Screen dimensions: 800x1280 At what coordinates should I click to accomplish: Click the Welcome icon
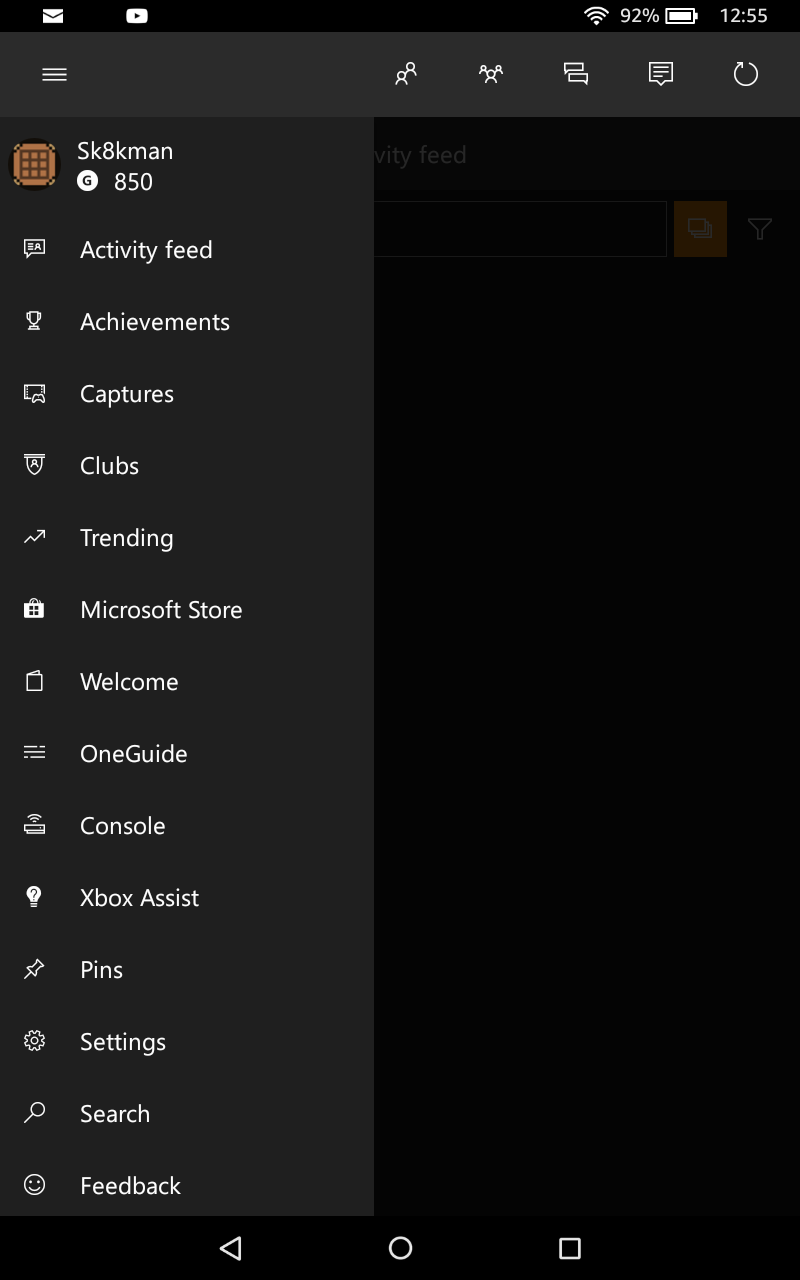tap(34, 682)
